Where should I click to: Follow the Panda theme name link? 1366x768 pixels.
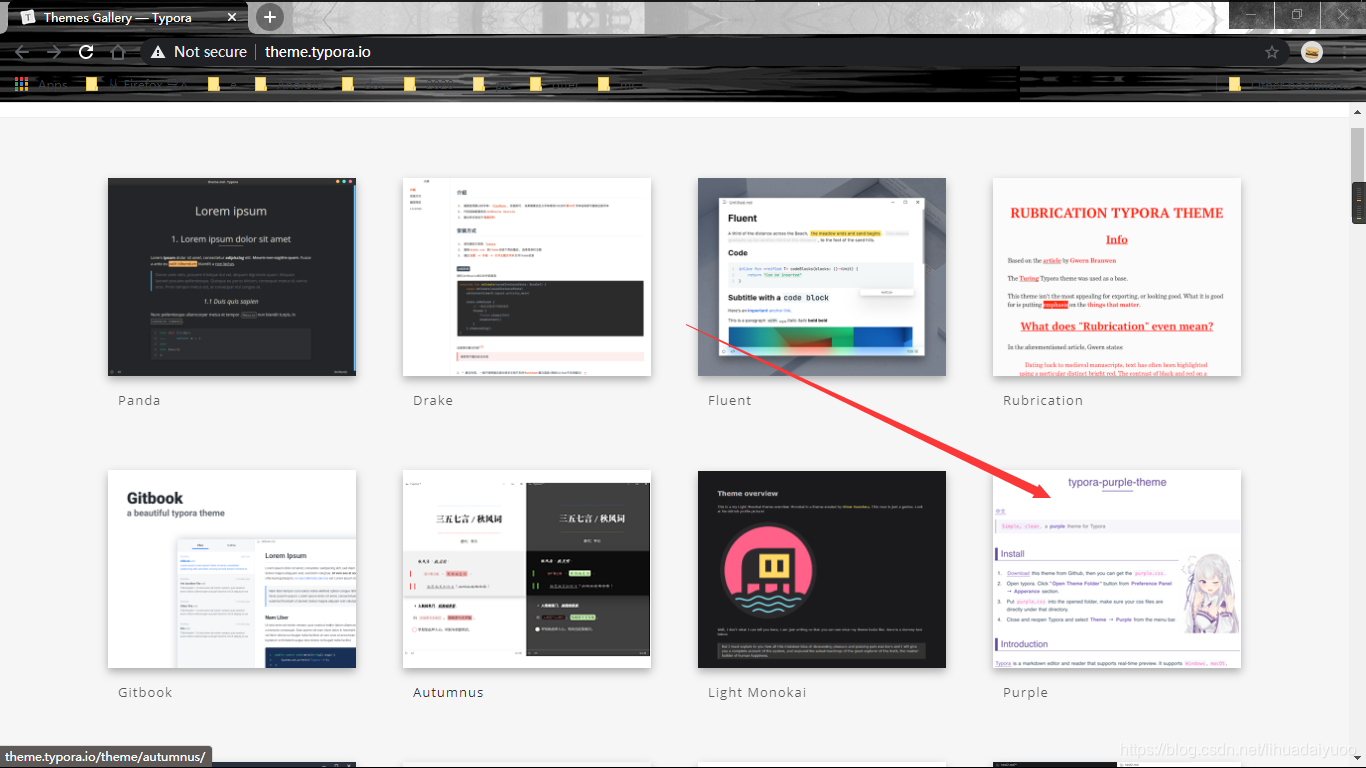tap(139, 400)
